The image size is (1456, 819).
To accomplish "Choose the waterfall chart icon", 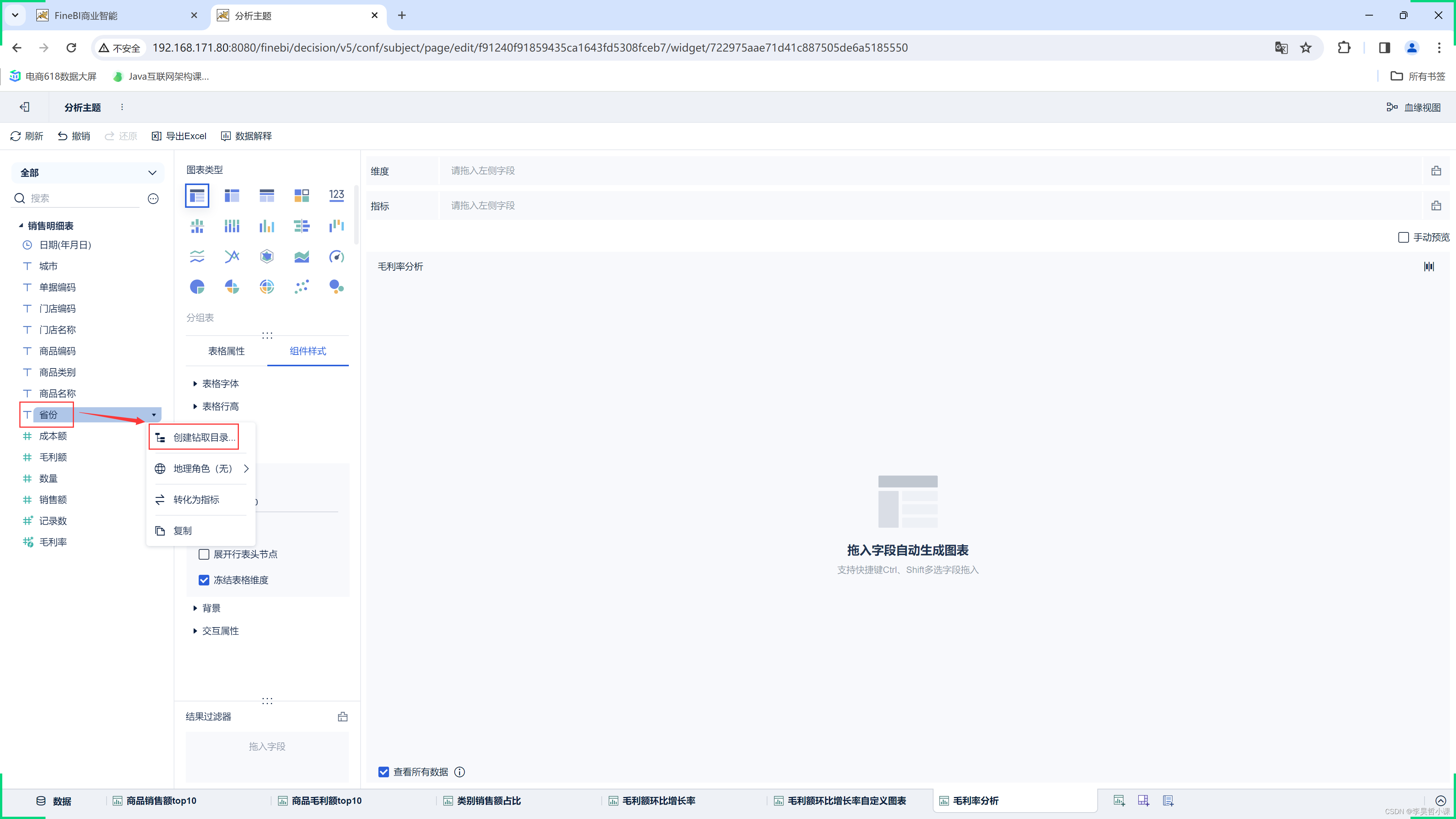I will click(x=337, y=226).
